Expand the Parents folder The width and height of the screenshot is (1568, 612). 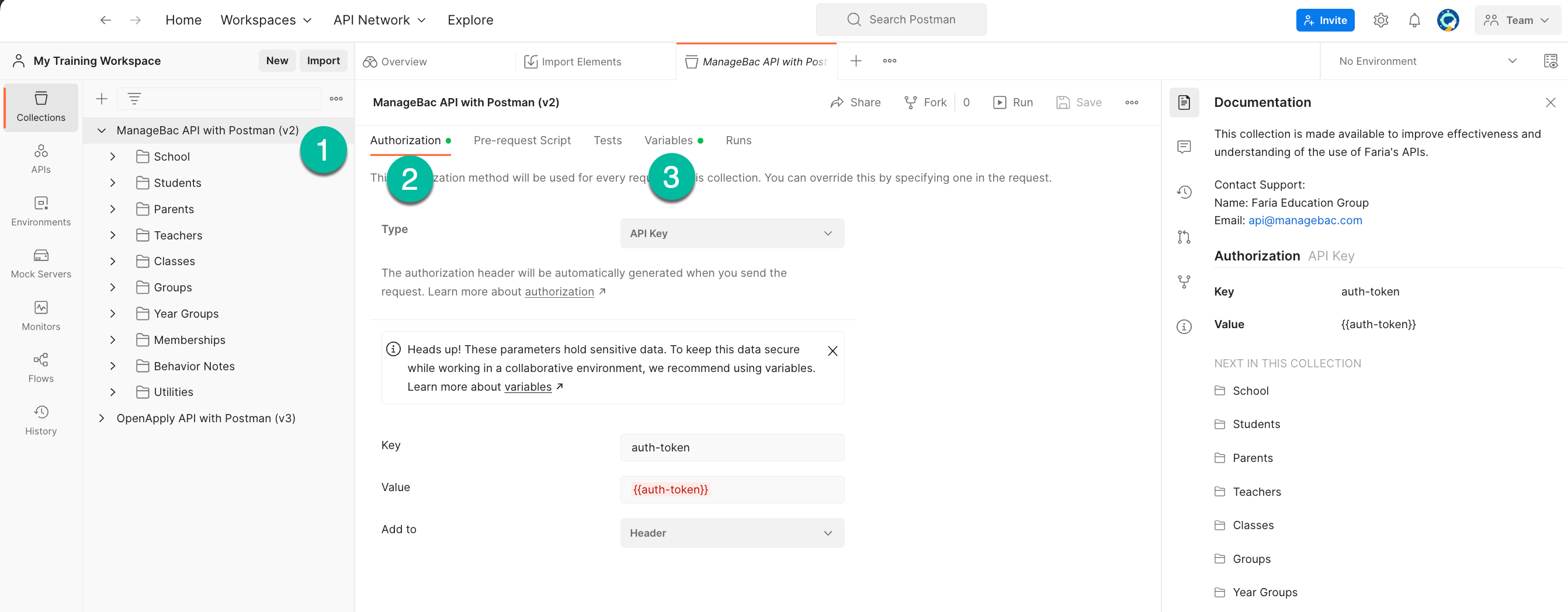pyautogui.click(x=113, y=208)
